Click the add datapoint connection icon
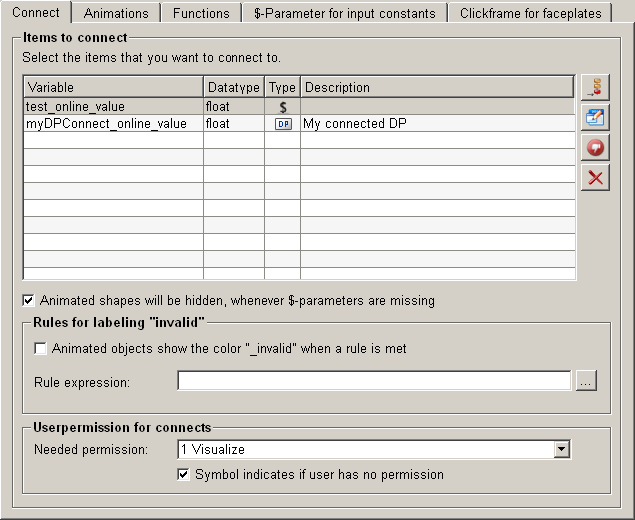The image size is (635, 520). click(x=595, y=88)
